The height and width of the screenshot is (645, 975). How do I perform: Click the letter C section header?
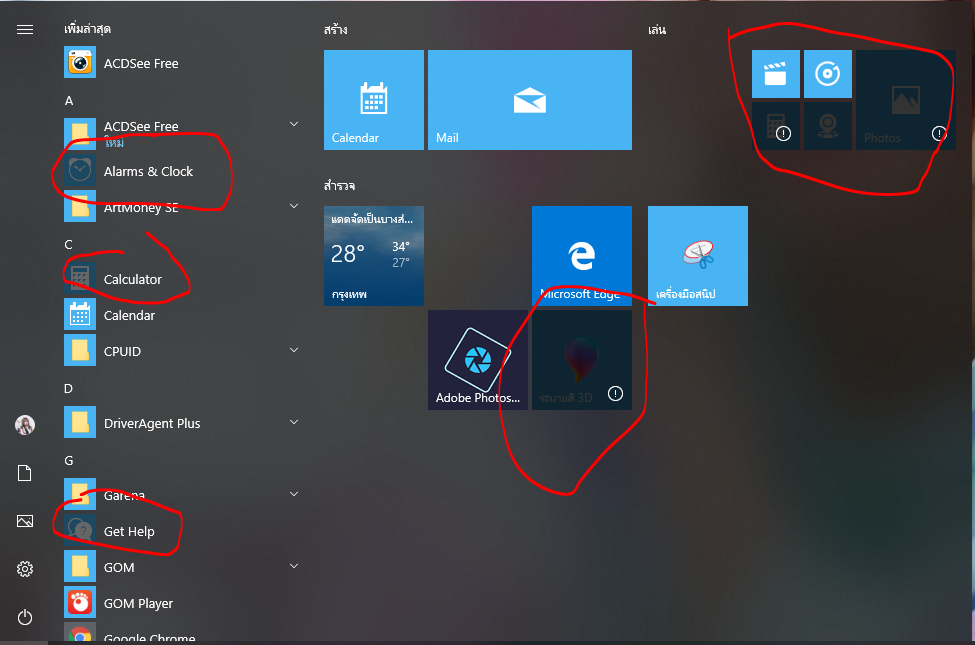pyautogui.click(x=68, y=244)
